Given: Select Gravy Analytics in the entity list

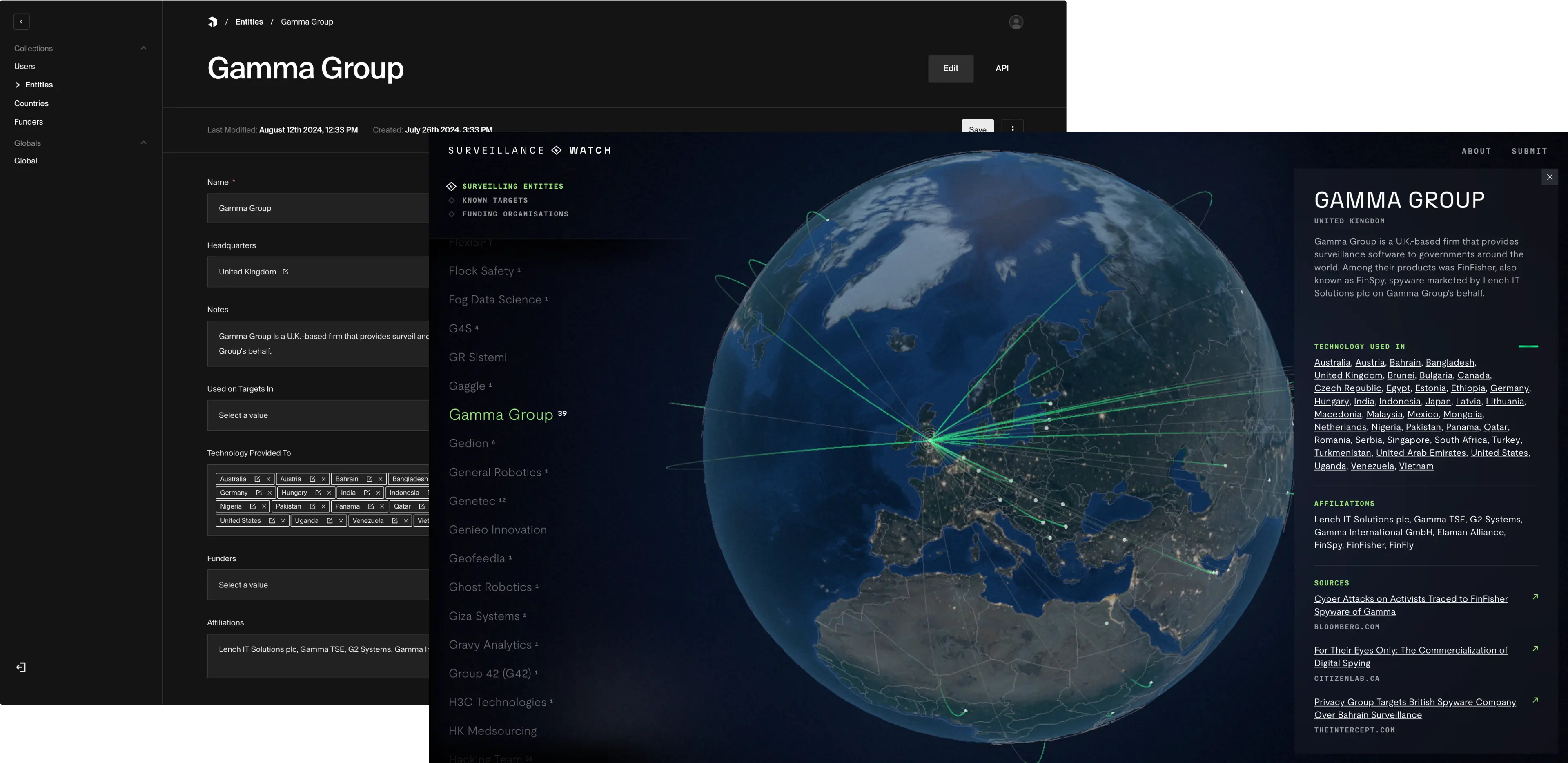Looking at the screenshot, I should point(490,645).
